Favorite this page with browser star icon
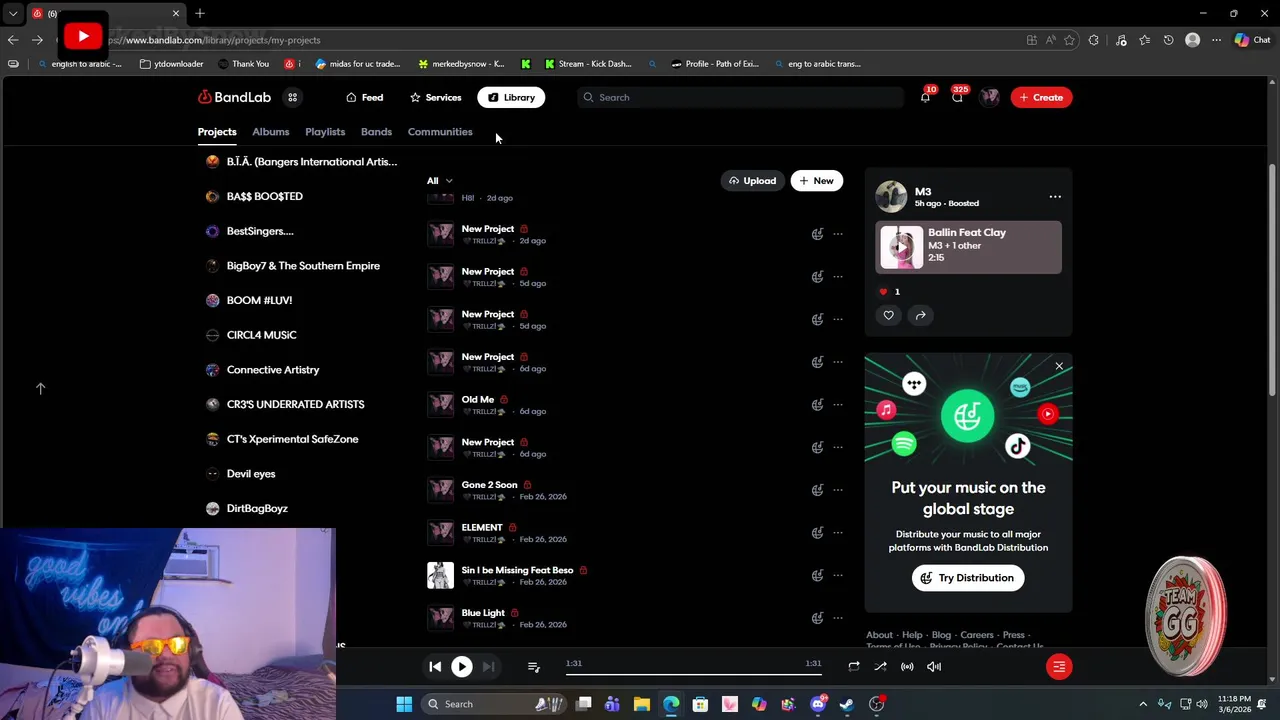The width and height of the screenshot is (1280, 720). 1069,40
